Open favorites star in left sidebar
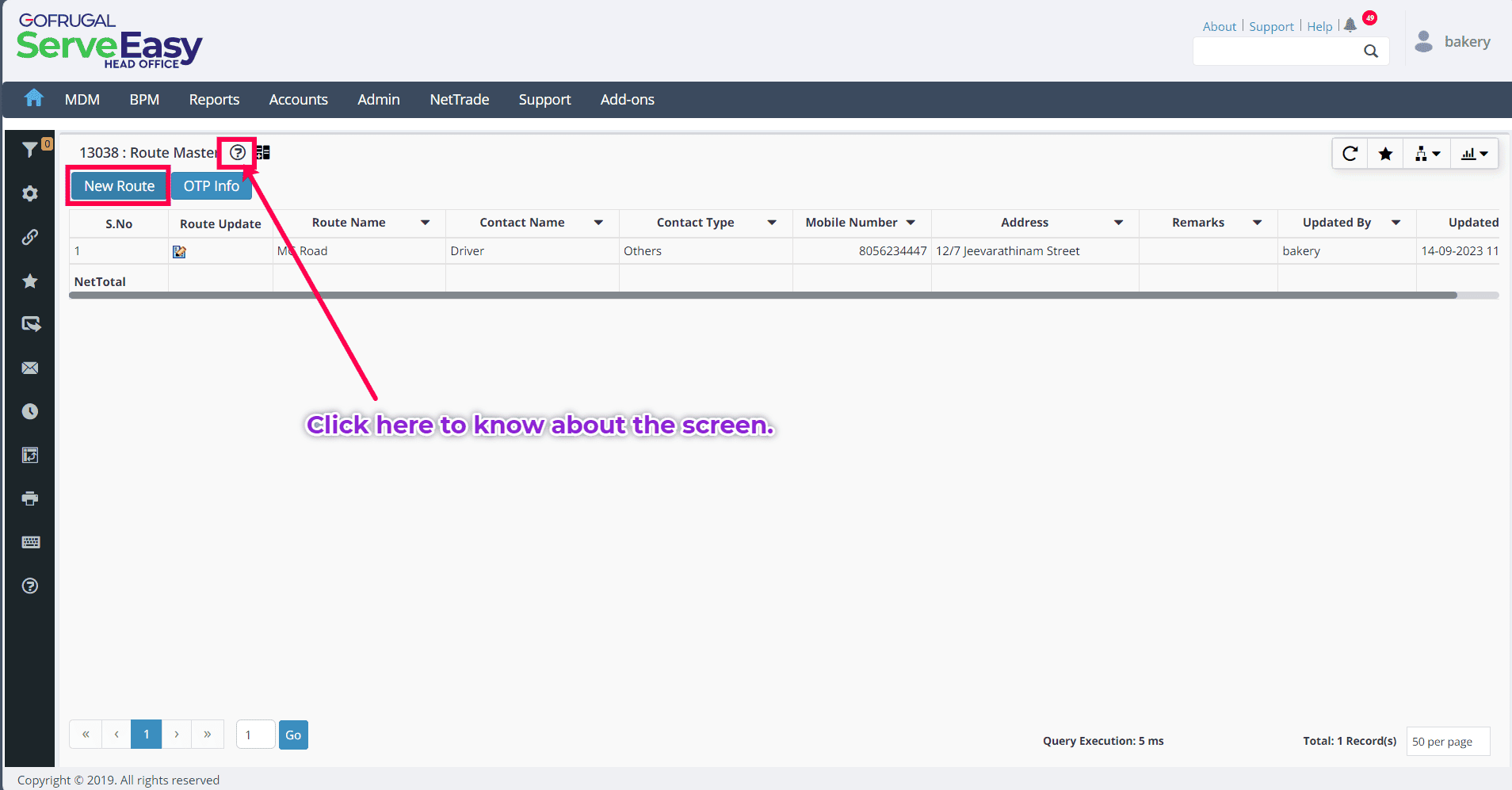 [30, 281]
